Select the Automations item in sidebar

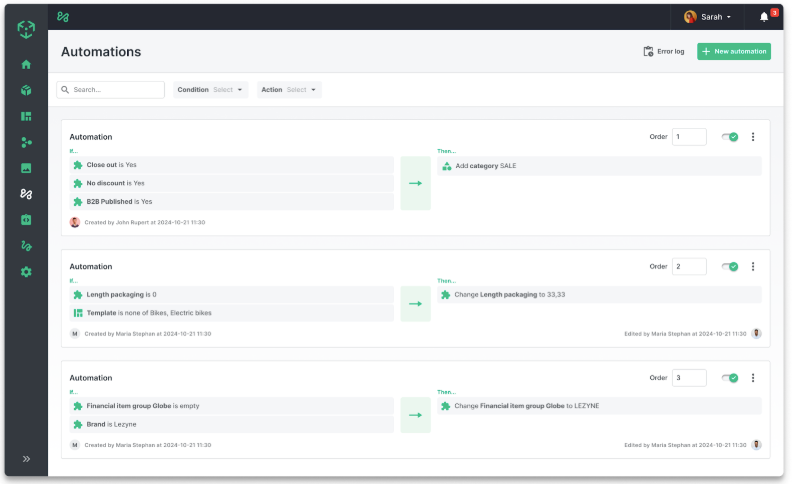pos(26,194)
